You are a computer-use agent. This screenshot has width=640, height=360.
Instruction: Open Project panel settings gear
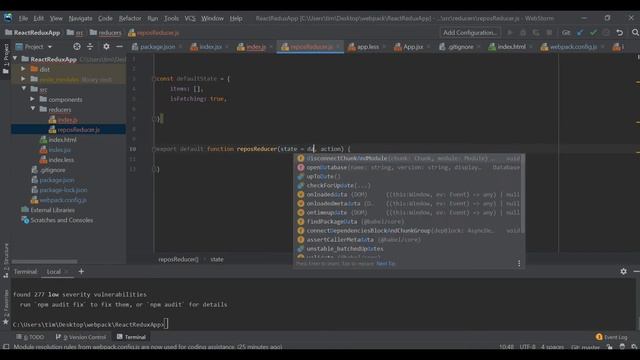pos(106,47)
